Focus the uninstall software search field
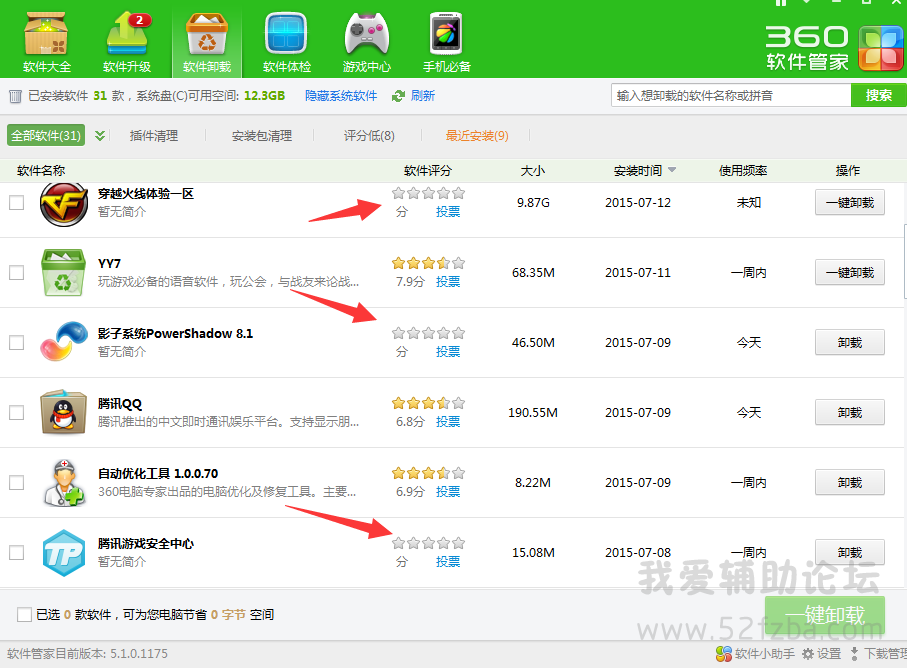Viewport: 907px width, 668px height. click(731, 95)
